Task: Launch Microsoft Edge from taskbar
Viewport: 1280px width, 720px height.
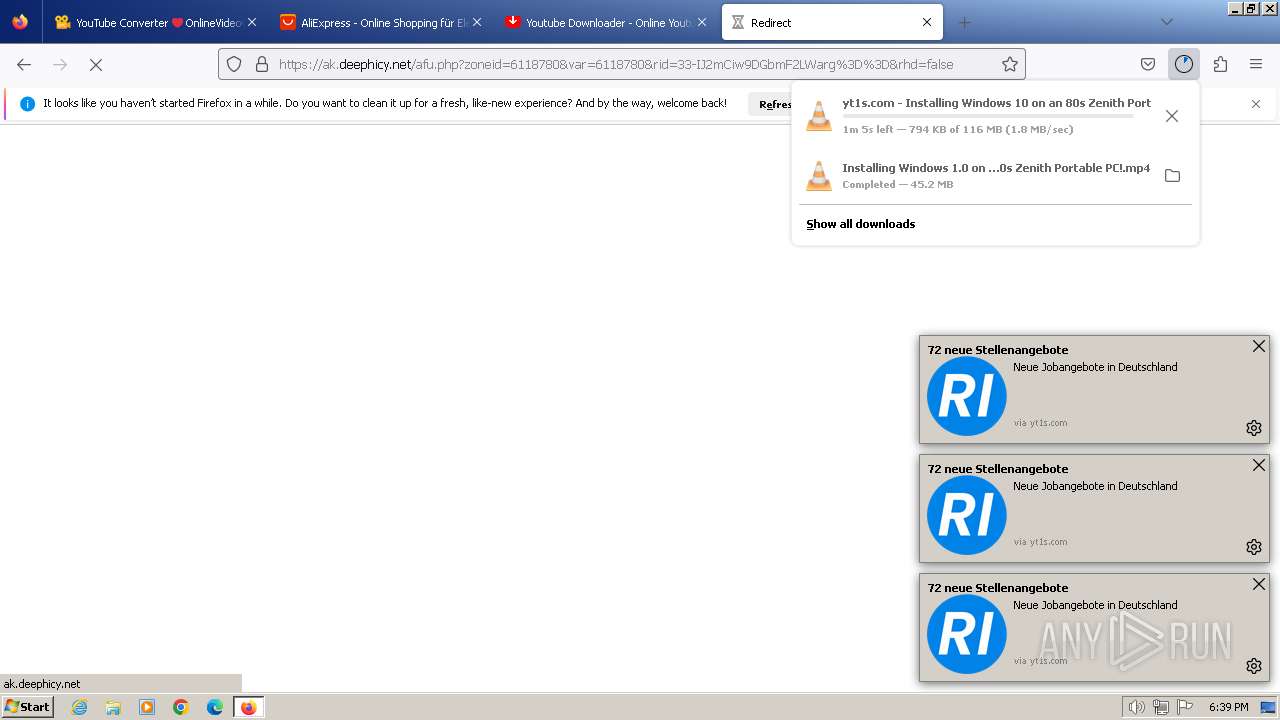Action: tap(215, 707)
